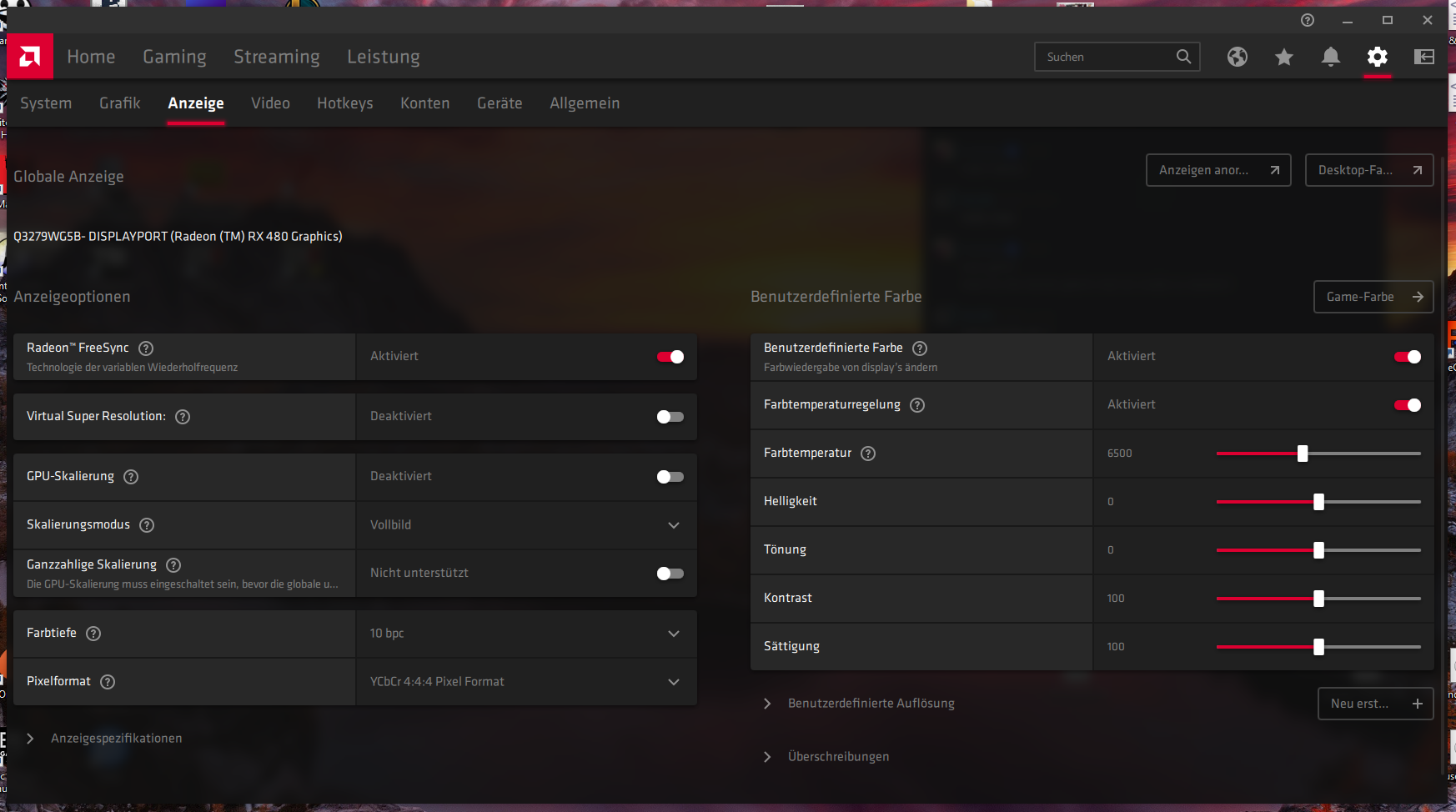The image size is (1456, 812).
Task: Go to Home tab
Action: point(91,57)
